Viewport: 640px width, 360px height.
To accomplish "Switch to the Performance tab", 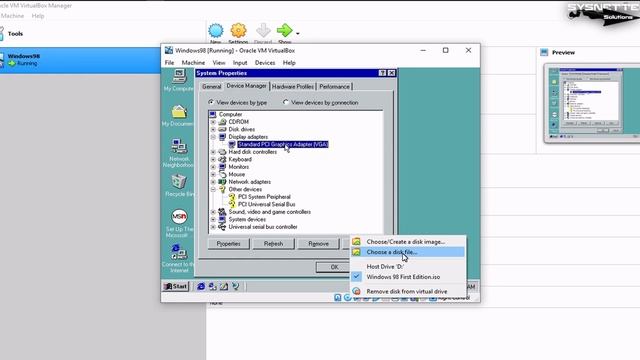I will [x=334, y=87].
